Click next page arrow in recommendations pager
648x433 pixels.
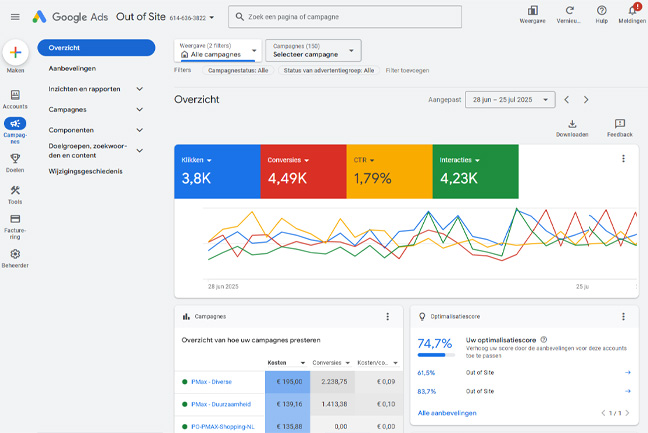628,413
